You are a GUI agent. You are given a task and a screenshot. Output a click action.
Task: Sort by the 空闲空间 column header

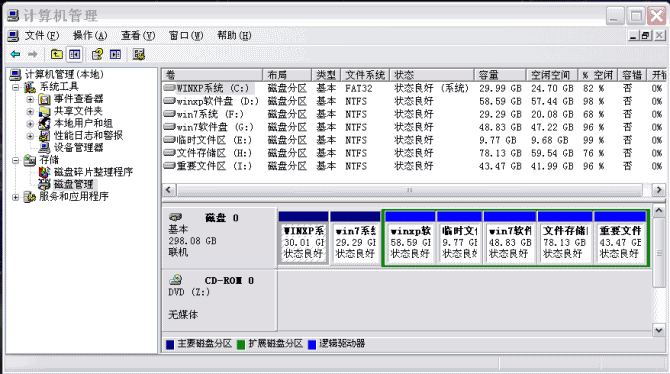click(552, 75)
